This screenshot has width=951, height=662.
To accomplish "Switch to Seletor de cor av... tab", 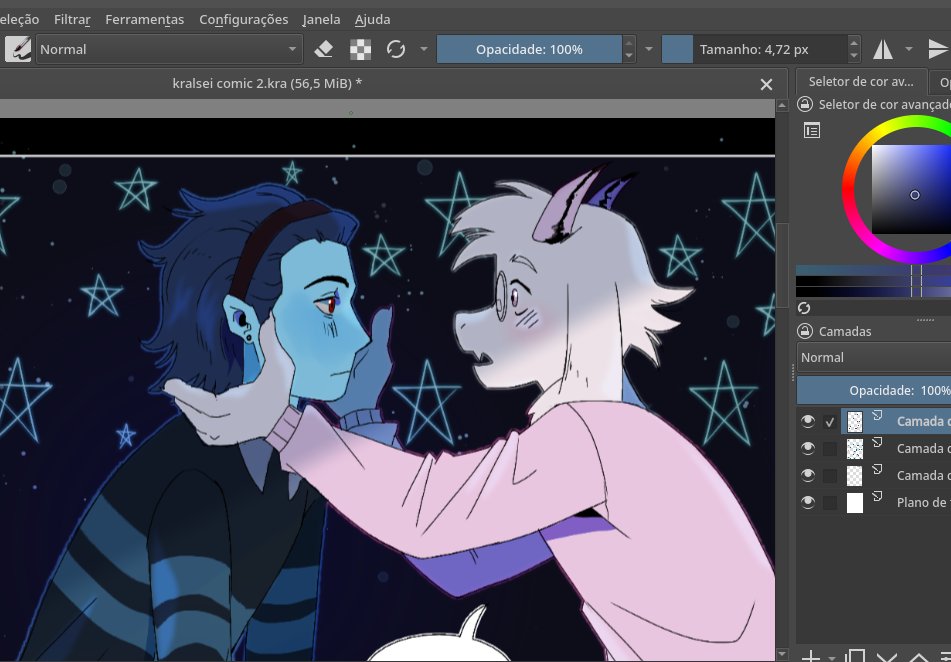I will click(861, 81).
